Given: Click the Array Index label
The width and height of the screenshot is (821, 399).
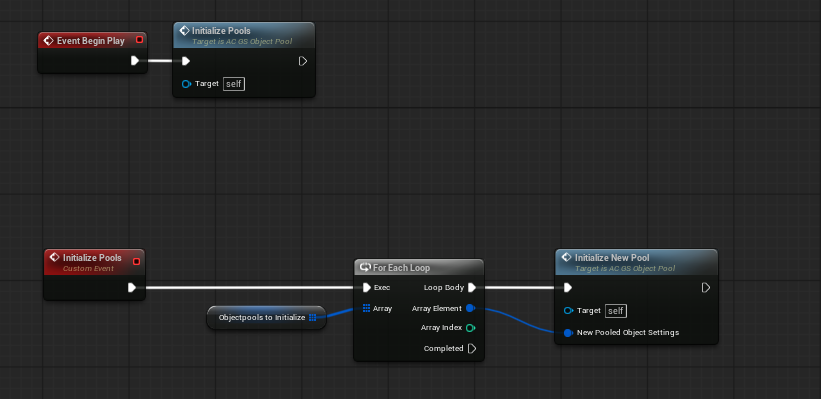Looking at the screenshot, I should point(441,328).
